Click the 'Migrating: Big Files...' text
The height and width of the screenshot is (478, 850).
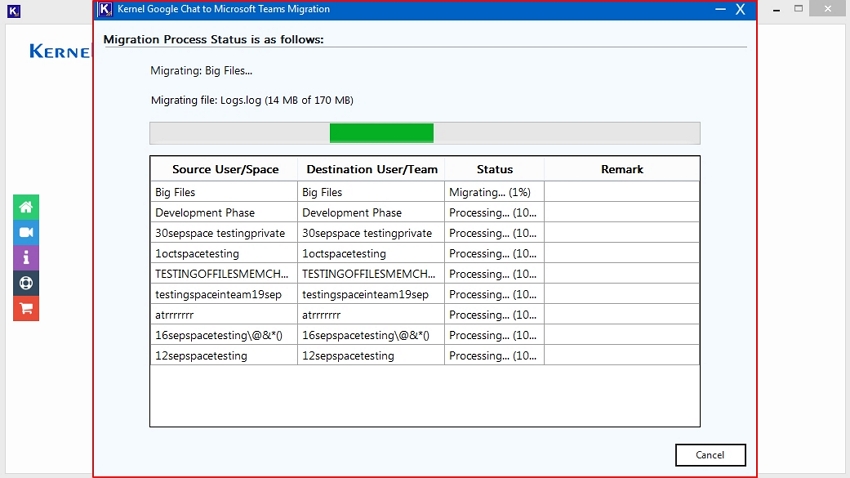tap(201, 71)
